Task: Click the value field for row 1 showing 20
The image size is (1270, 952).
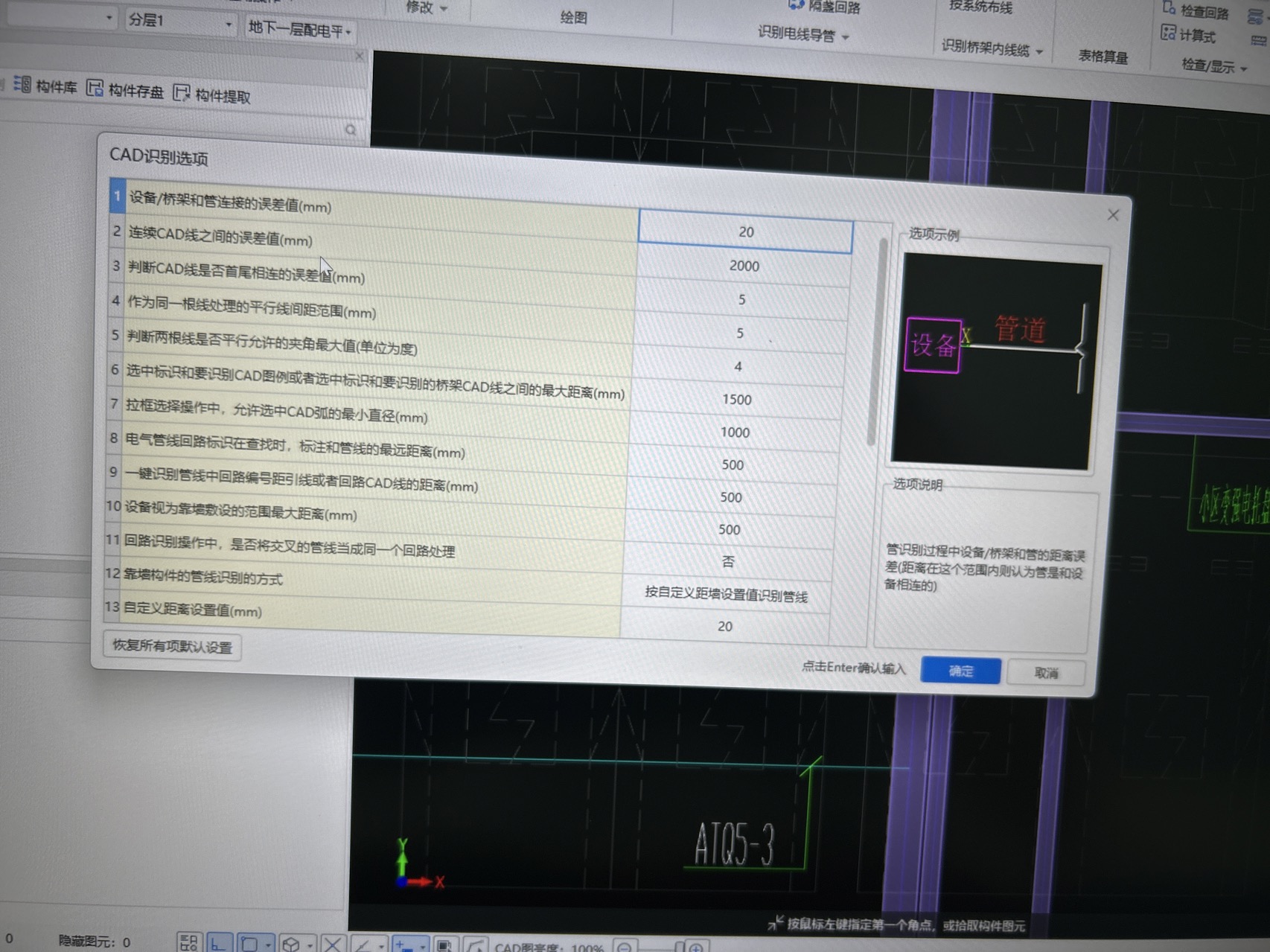Action: point(745,232)
